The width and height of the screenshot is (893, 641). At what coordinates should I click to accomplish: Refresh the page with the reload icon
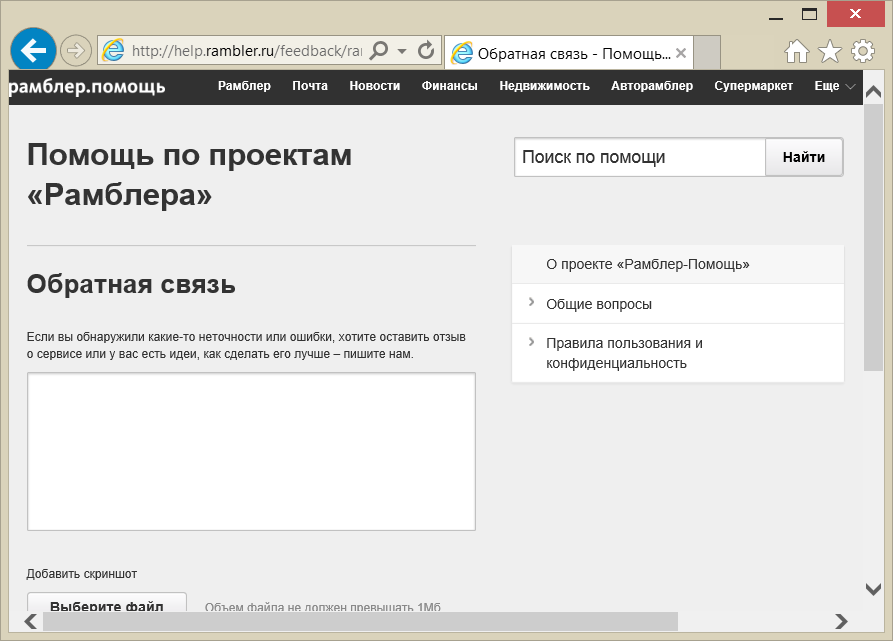click(426, 51)
